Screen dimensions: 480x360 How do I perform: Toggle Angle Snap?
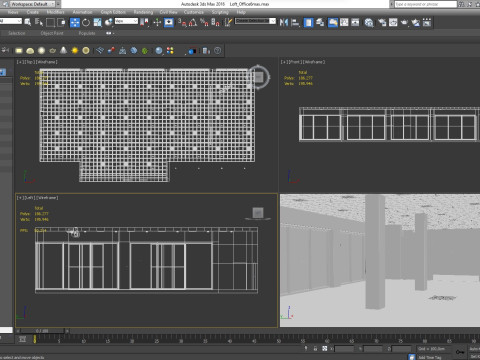click(193, 22)
